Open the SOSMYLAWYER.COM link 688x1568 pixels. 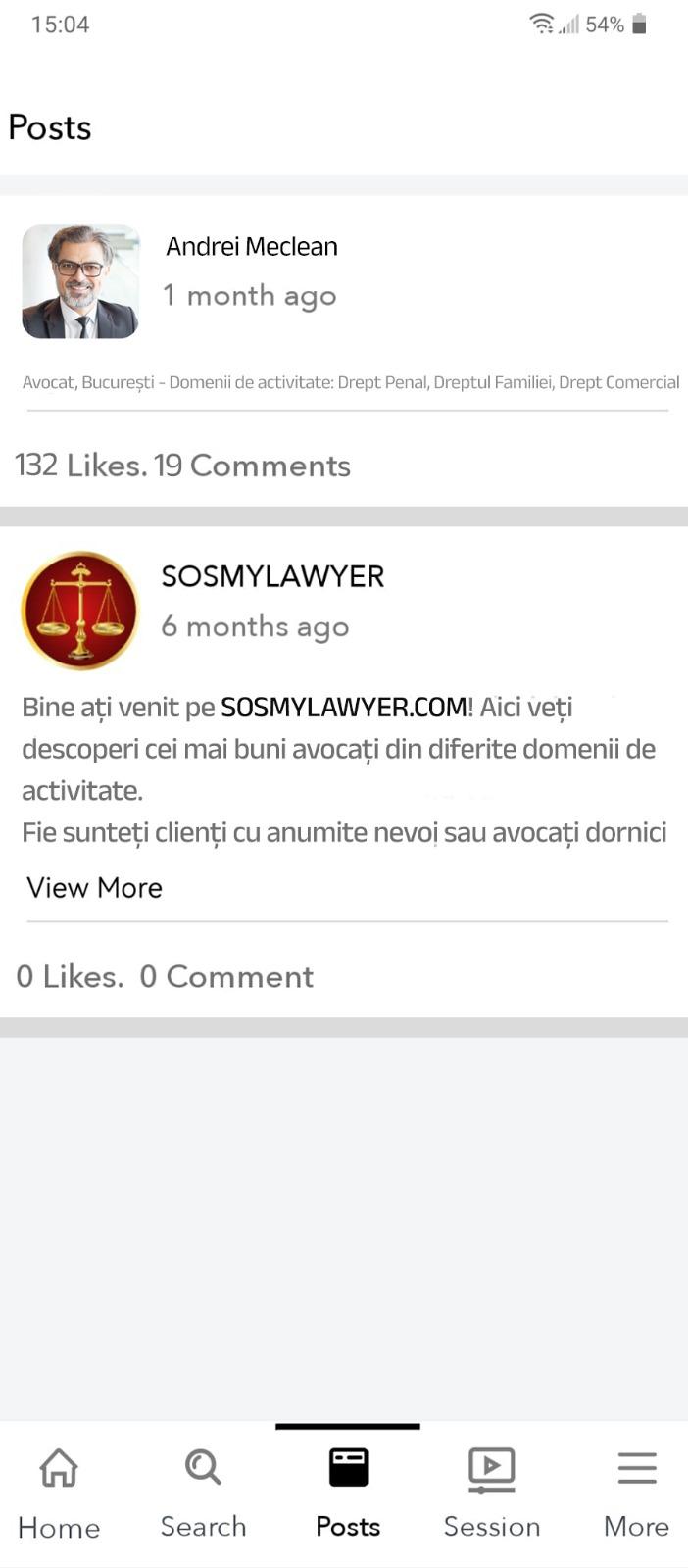click(x=344, y=707)
